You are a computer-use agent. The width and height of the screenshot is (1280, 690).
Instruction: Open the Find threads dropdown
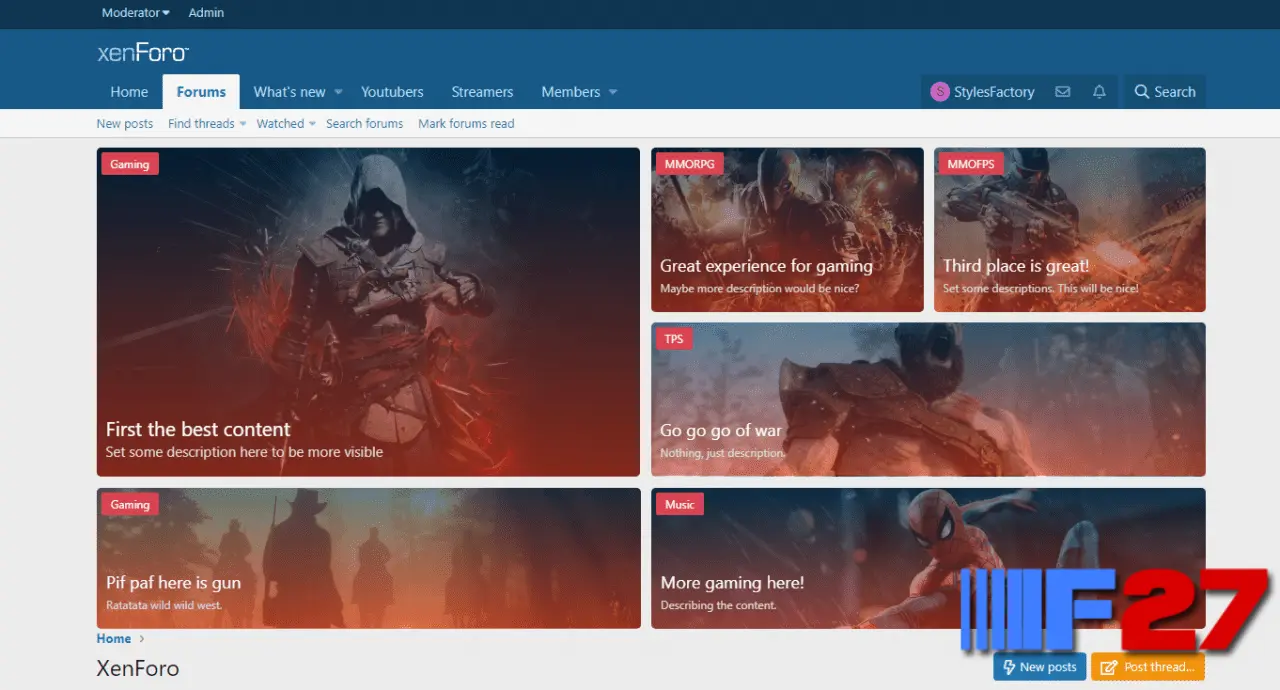coord(207,124)
